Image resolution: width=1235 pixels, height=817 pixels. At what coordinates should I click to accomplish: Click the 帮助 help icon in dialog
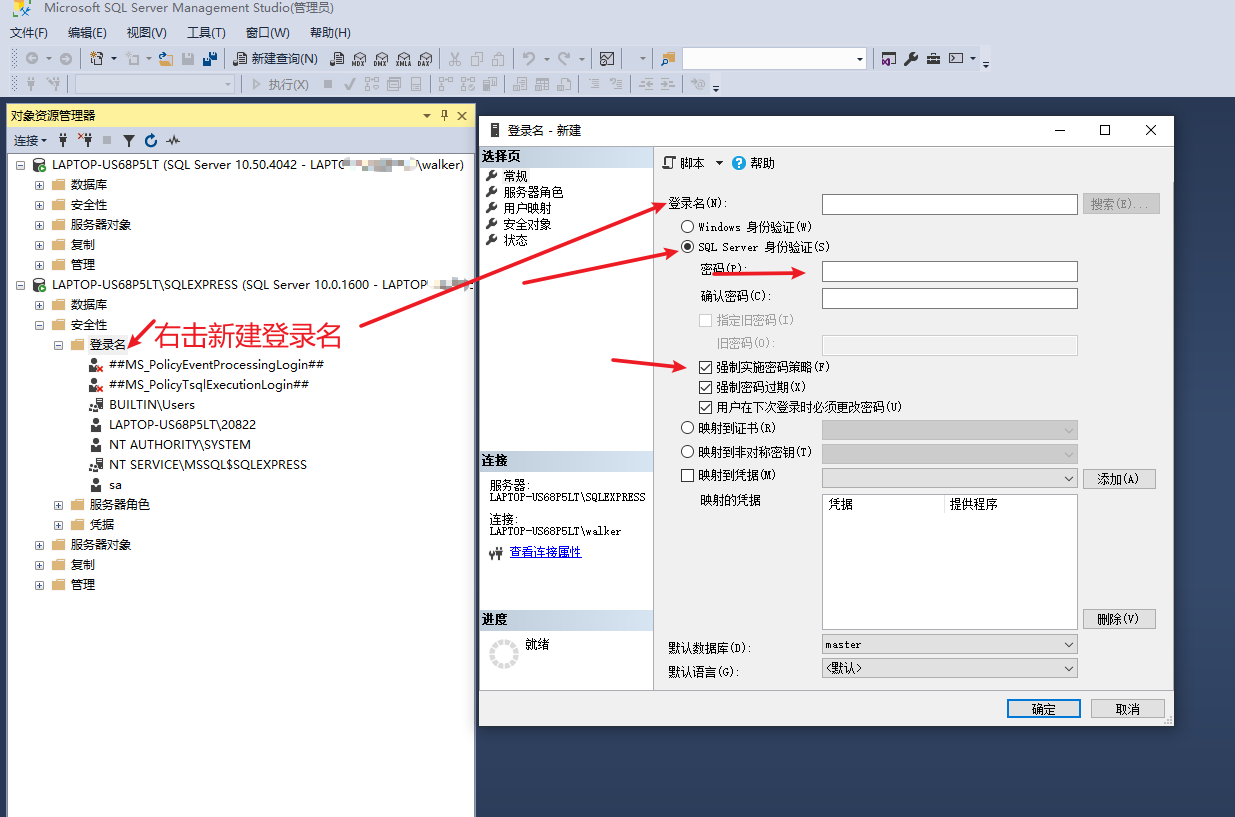[739, 163]
